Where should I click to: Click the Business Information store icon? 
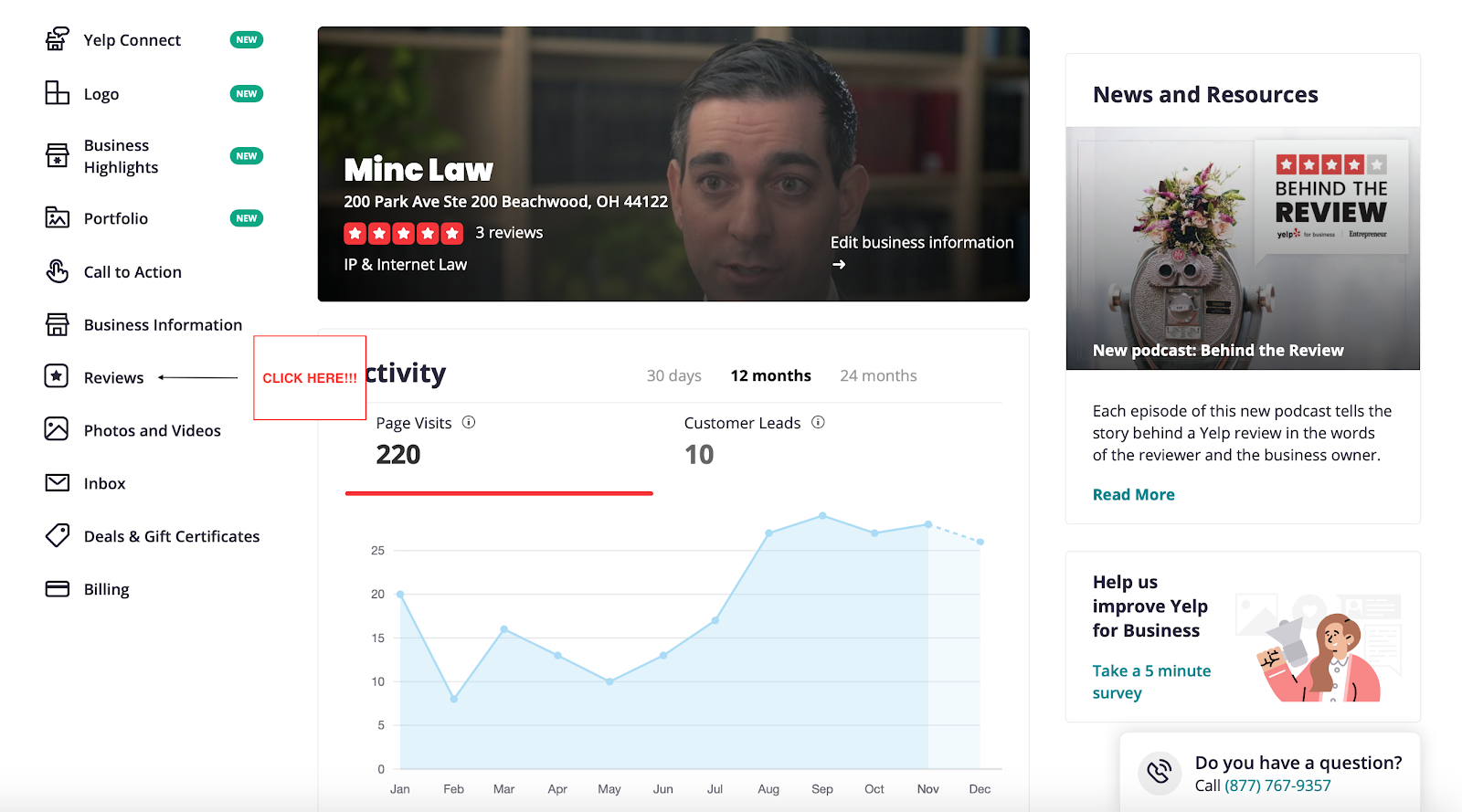point(58,324)
